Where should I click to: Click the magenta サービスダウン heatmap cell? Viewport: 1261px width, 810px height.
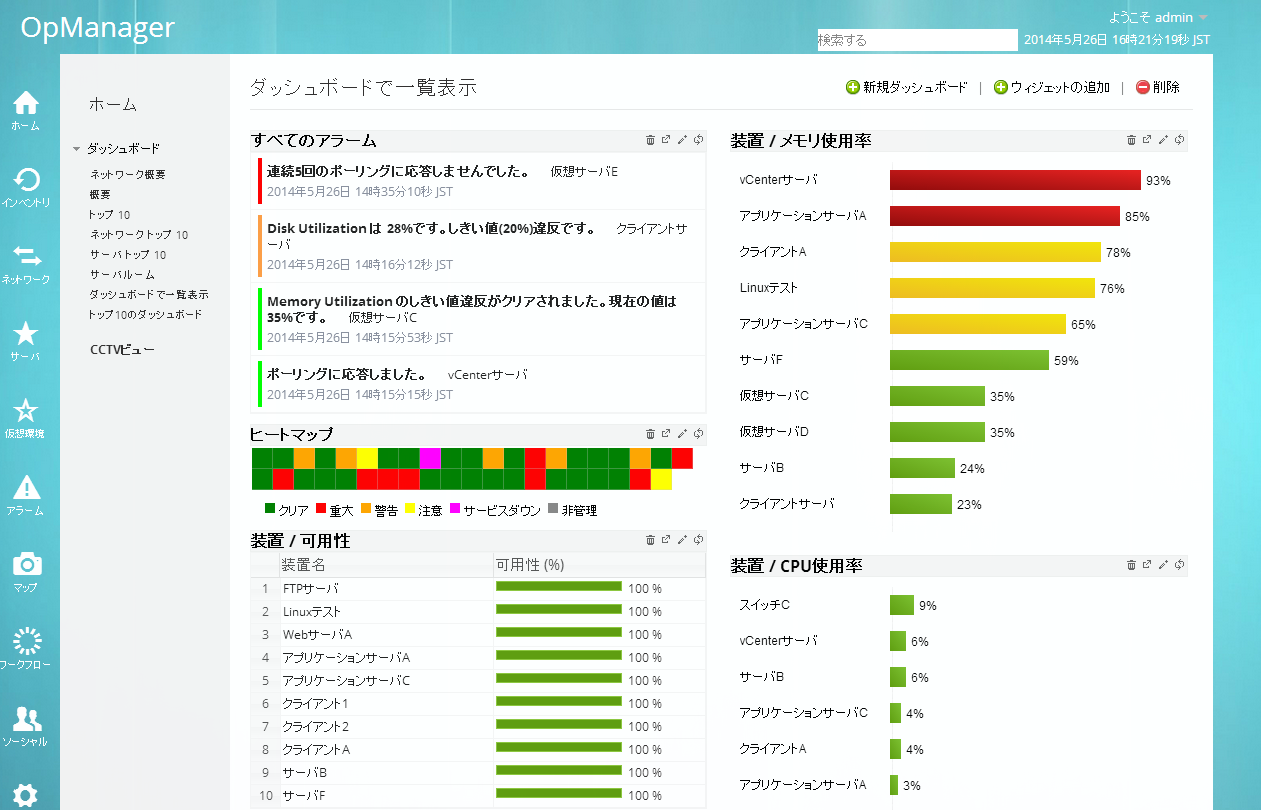click(x=430, y=458)
